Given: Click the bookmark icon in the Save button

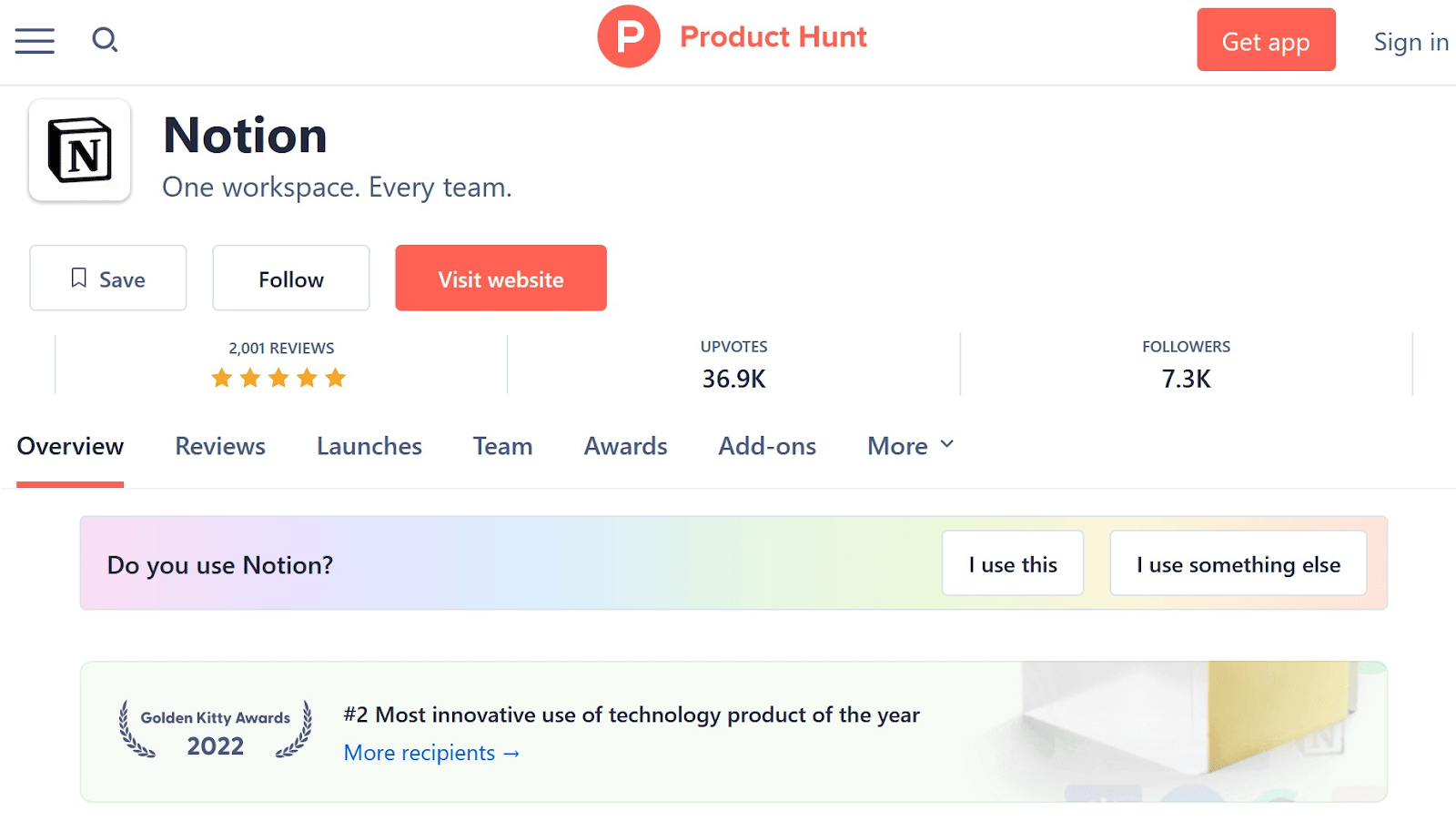Looking at the screenshot, I should [79, 278].
